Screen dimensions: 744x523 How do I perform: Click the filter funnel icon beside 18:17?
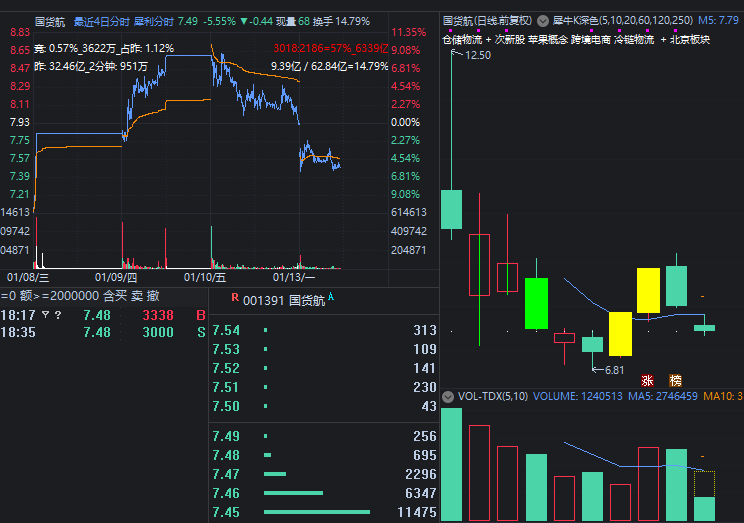[x=44, y=315]
